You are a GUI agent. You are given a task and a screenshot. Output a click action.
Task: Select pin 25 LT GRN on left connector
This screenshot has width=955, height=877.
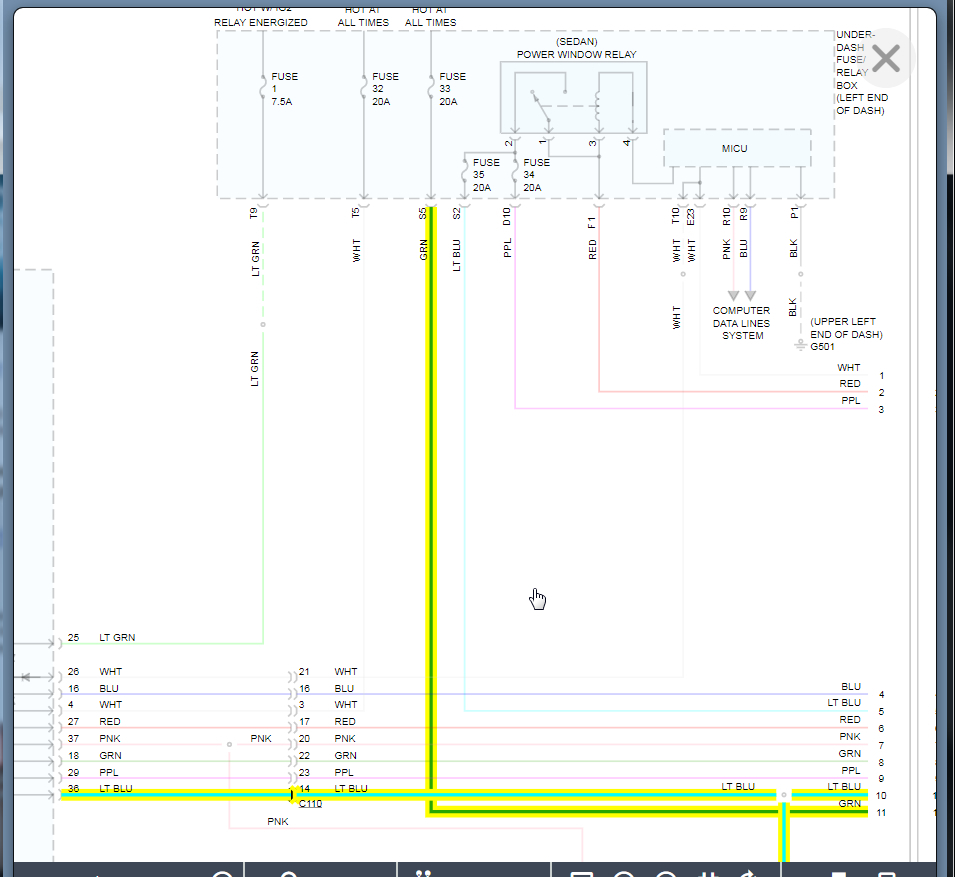(101, 638)
